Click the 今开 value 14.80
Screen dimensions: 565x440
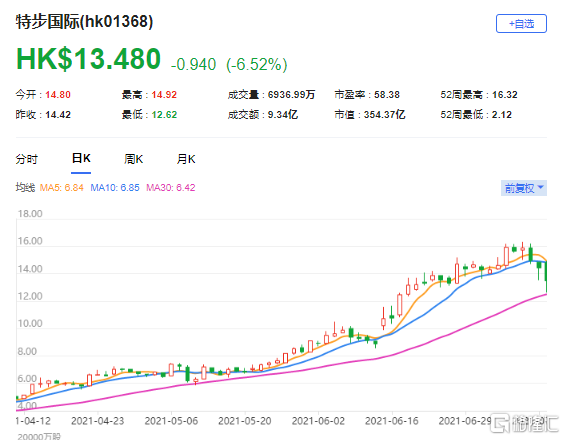coord(58,95)
